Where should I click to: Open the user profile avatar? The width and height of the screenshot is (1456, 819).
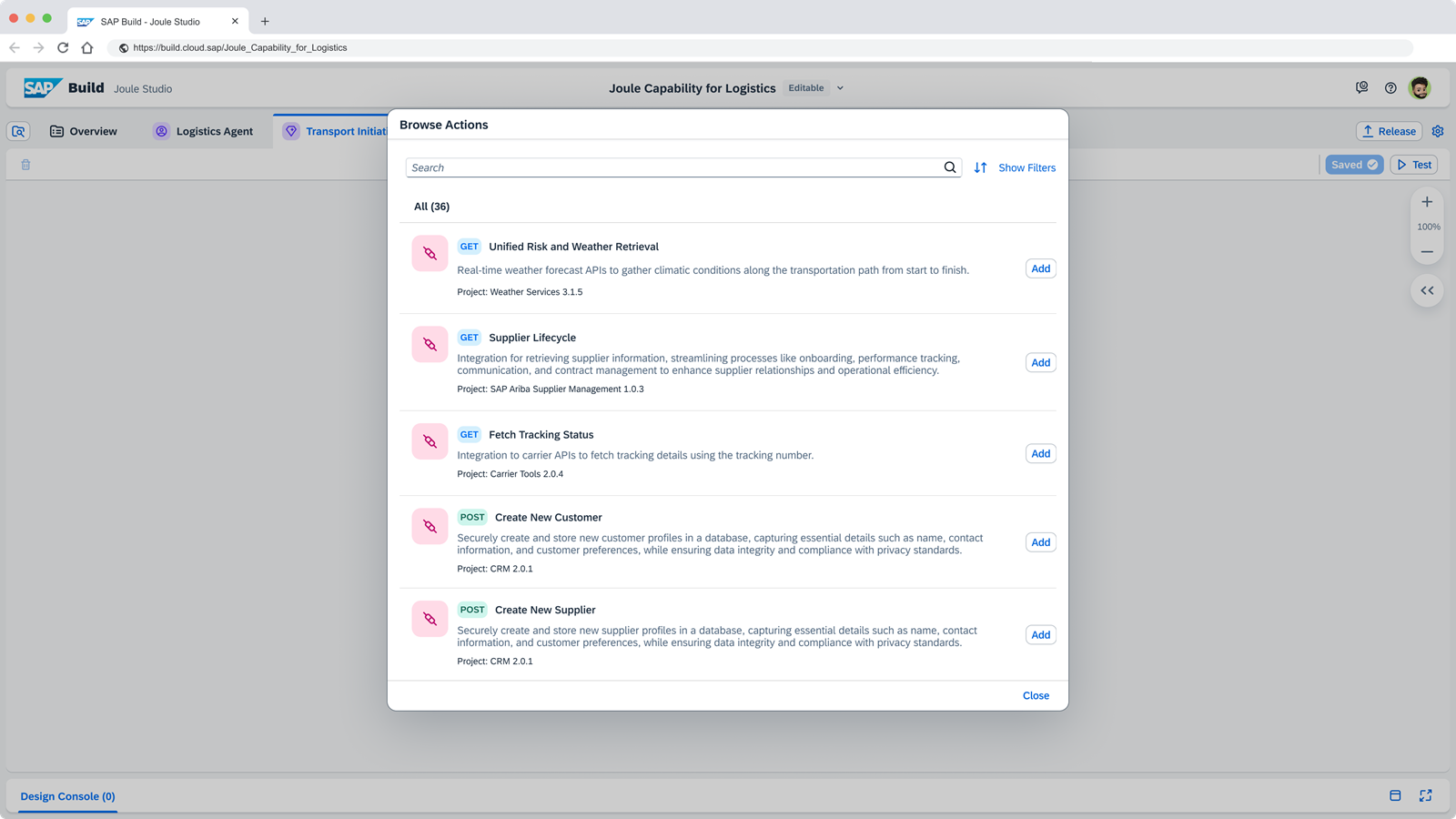click(1420, 88)
